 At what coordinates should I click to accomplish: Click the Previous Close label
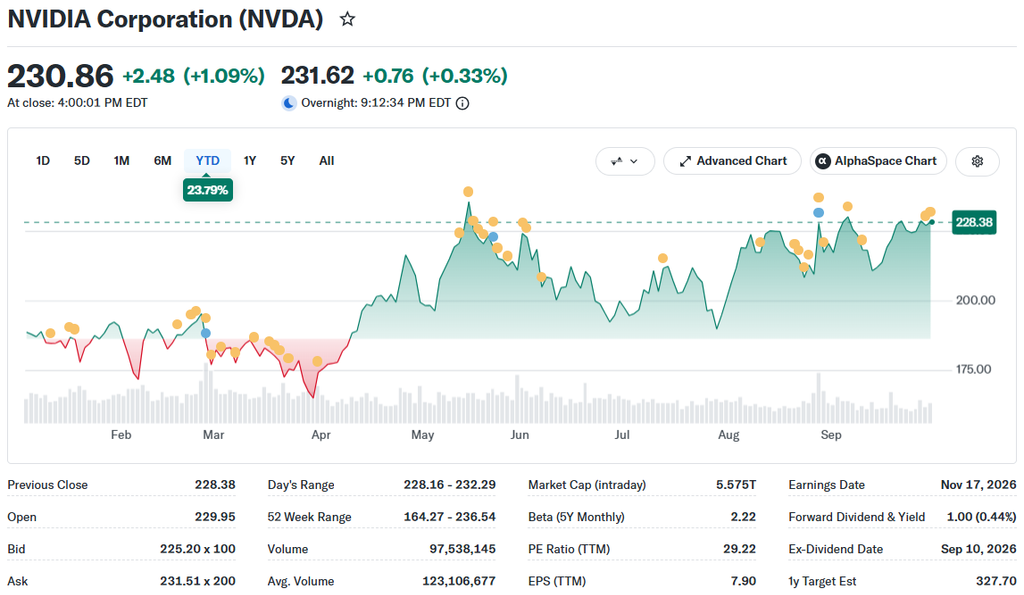48,485
